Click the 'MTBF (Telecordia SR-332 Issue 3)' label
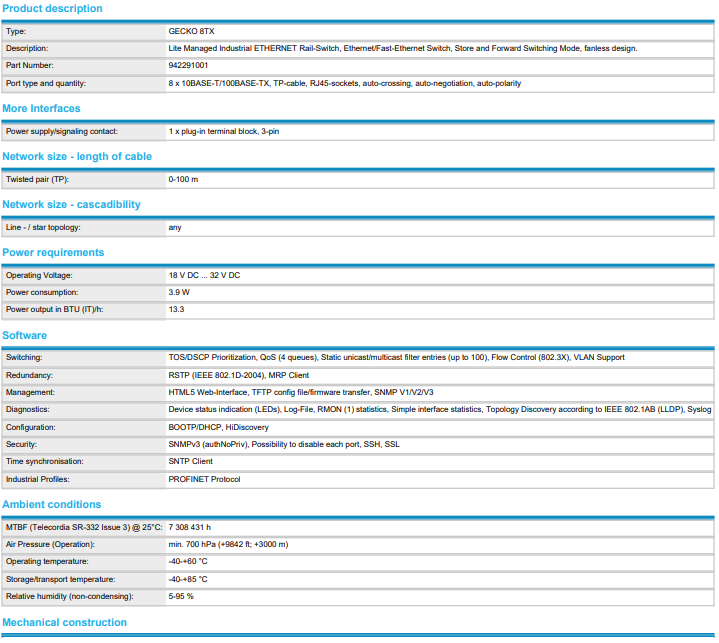The image size is (719, 643). (x=84, y=527)
